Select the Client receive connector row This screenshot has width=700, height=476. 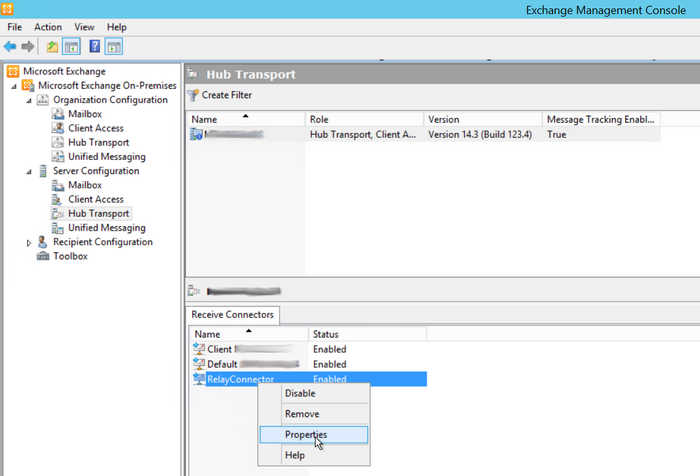tap(309, 349)
